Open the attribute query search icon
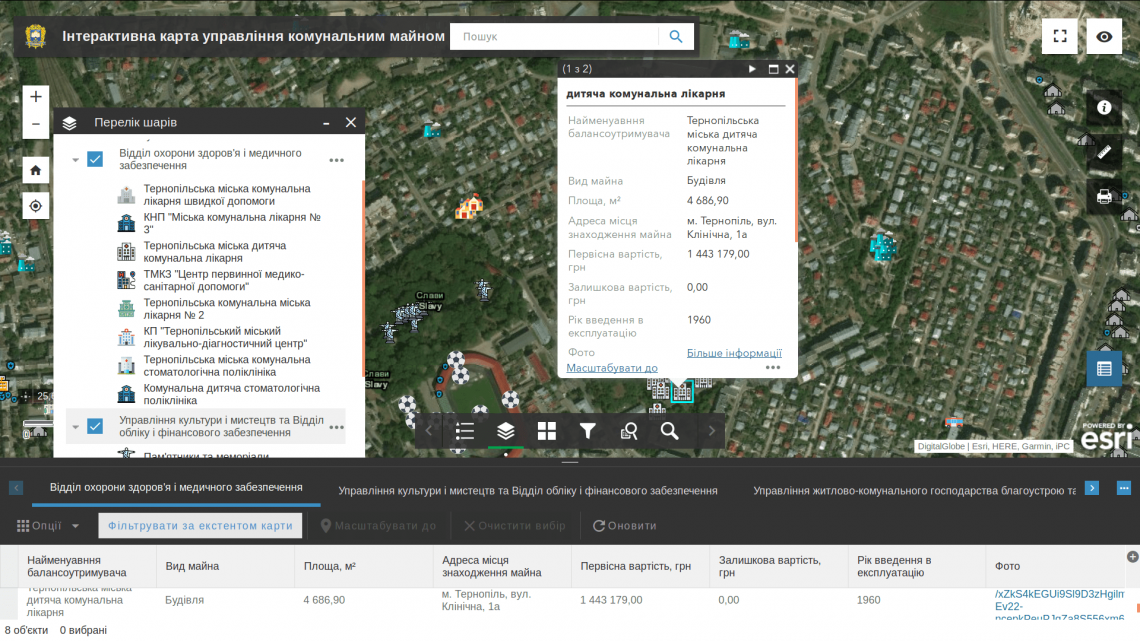The image size is (1140, 641). (x=629, y=431)
